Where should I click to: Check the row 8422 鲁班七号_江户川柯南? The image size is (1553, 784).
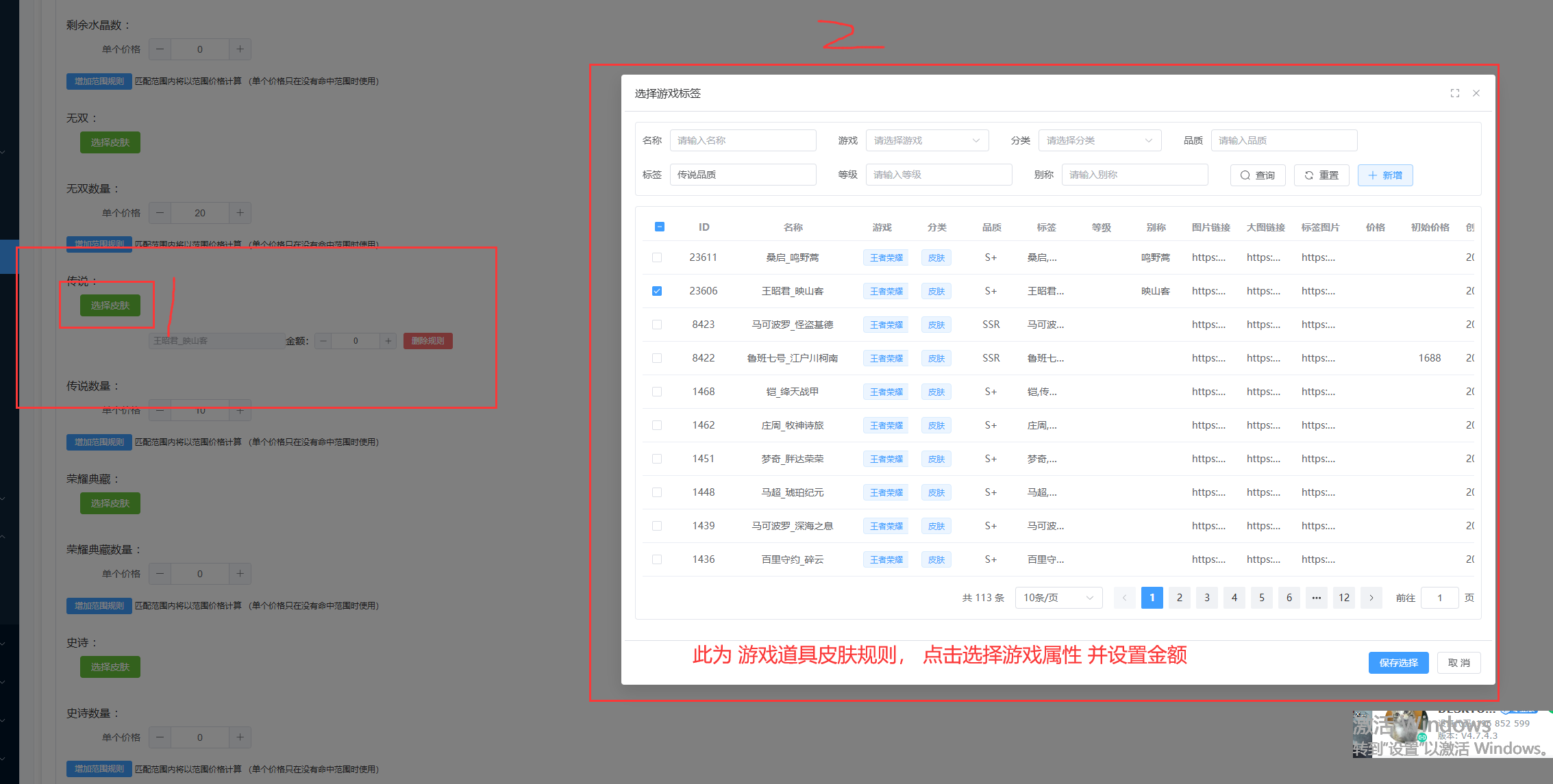(657, 358)
